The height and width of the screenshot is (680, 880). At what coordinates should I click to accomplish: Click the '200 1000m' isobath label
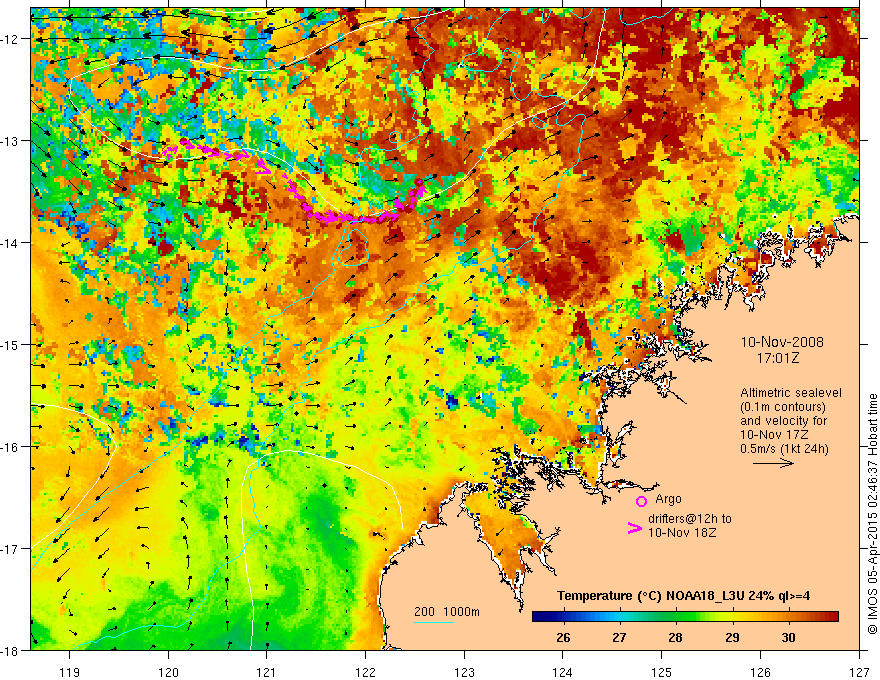[447, 612]
